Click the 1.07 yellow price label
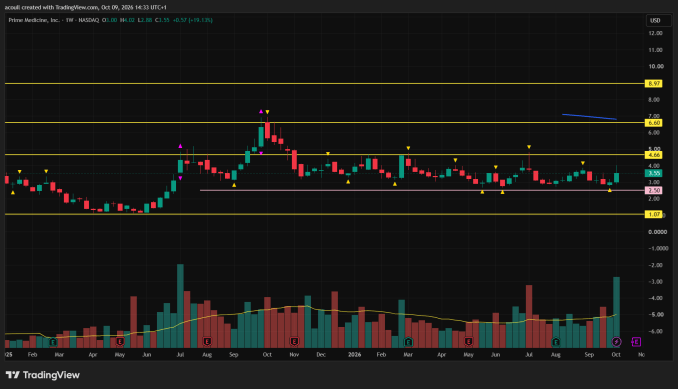This screenshot has height=389, width=678. tap(653, 214)
